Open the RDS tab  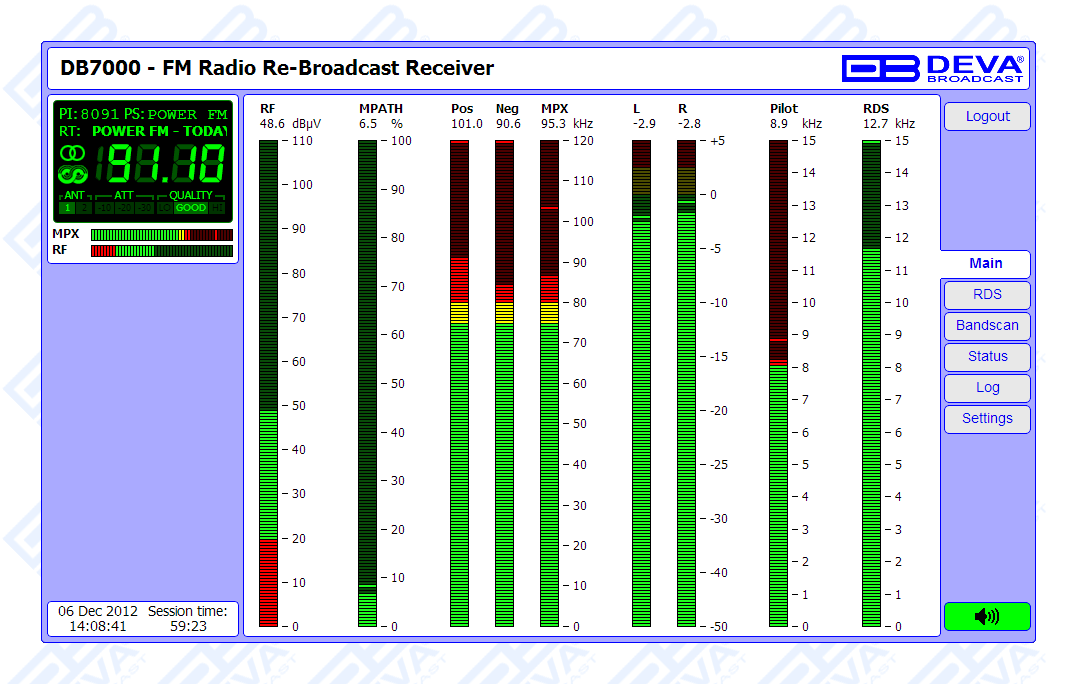(x=986, y=295)
